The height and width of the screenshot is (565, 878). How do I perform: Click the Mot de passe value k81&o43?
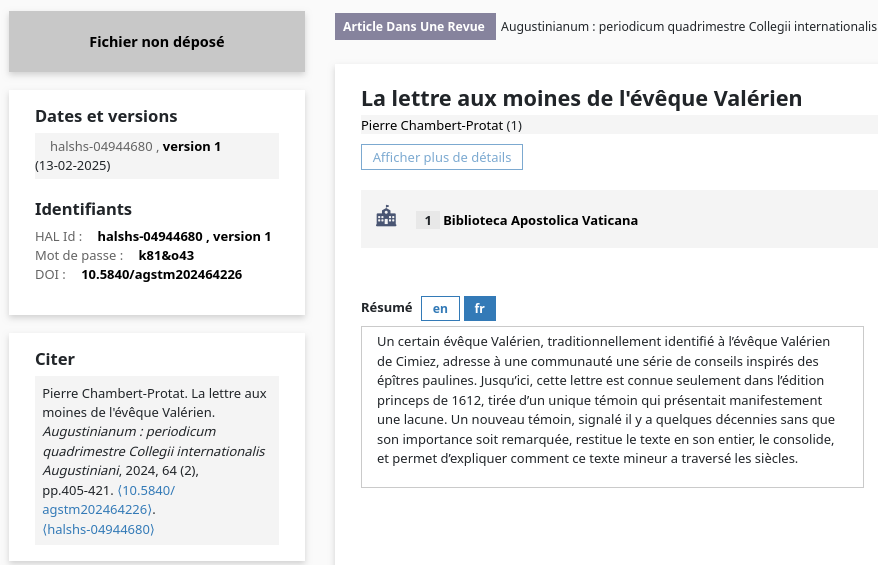[166, 255]
